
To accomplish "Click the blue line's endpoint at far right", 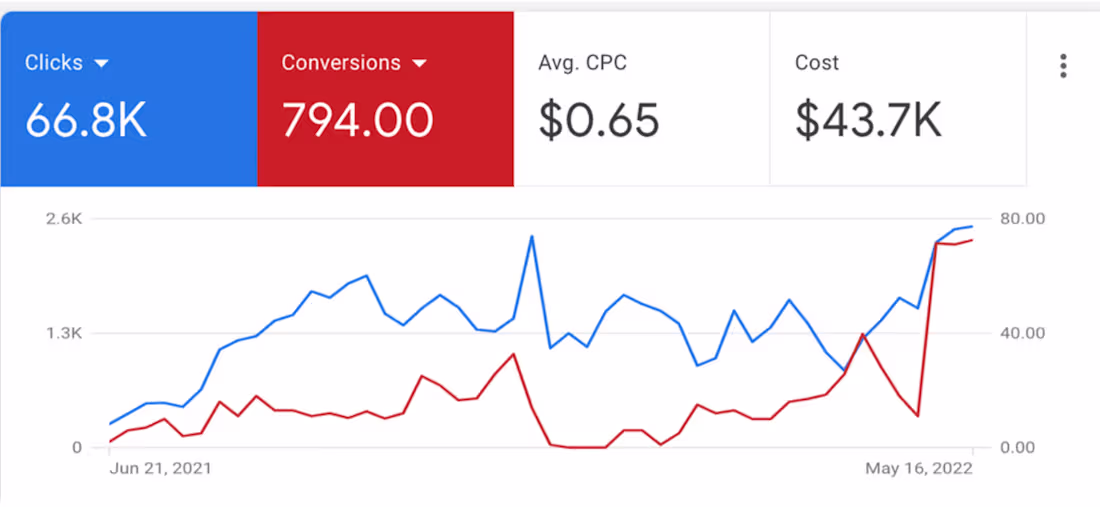I will click(972, 227).
